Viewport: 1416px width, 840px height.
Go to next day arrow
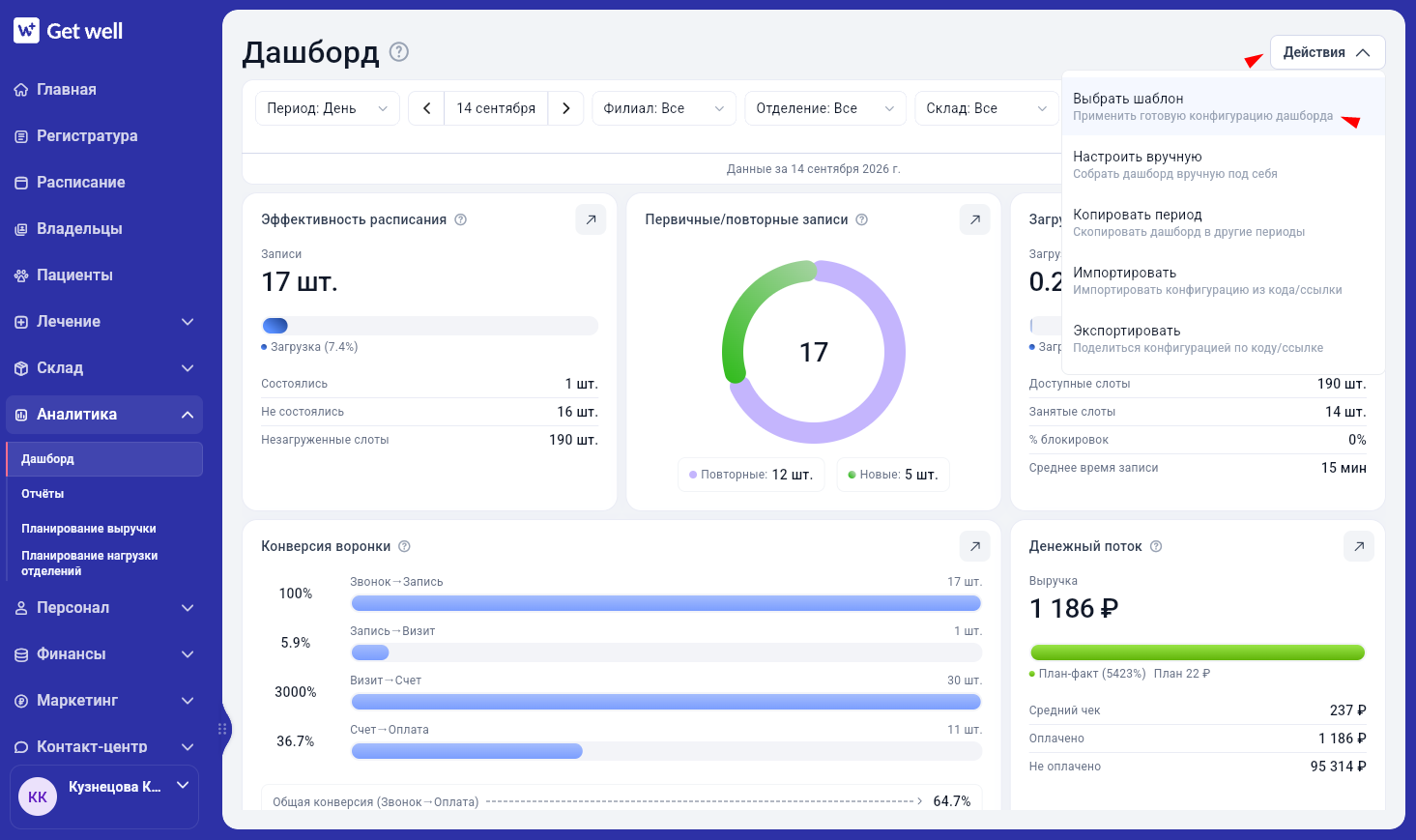(566, 108)
